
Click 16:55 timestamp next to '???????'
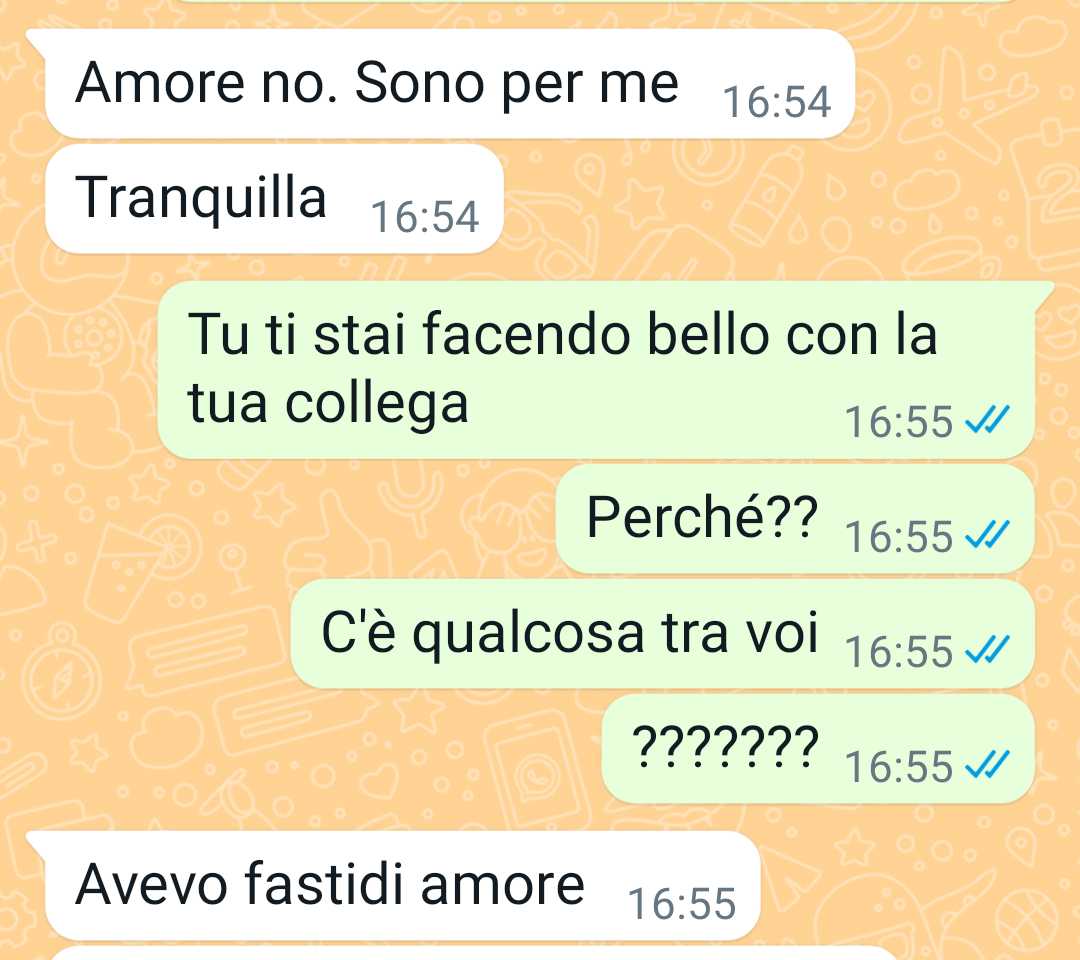[x=899, y=766]
